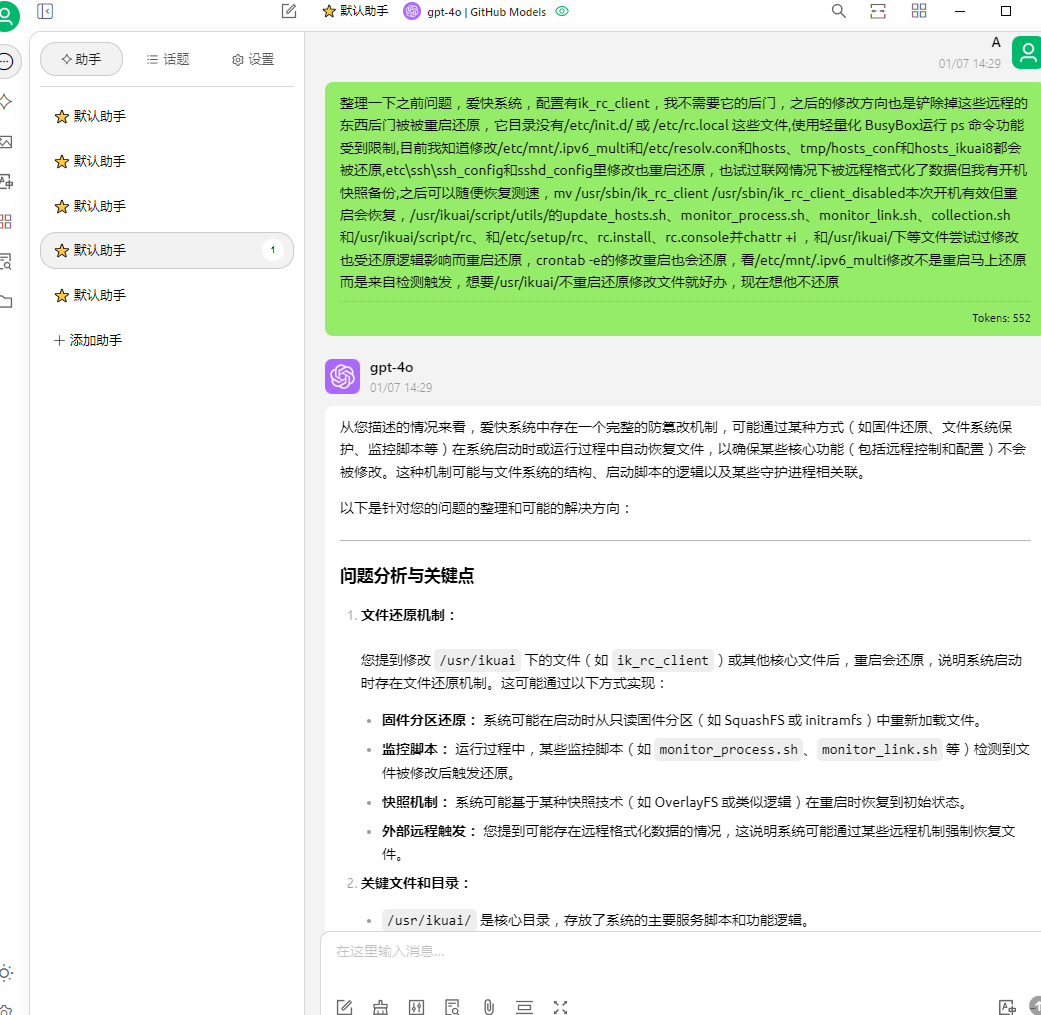
Task: Star the selected 默认助手 assistant
Action: tap(61, 250)
